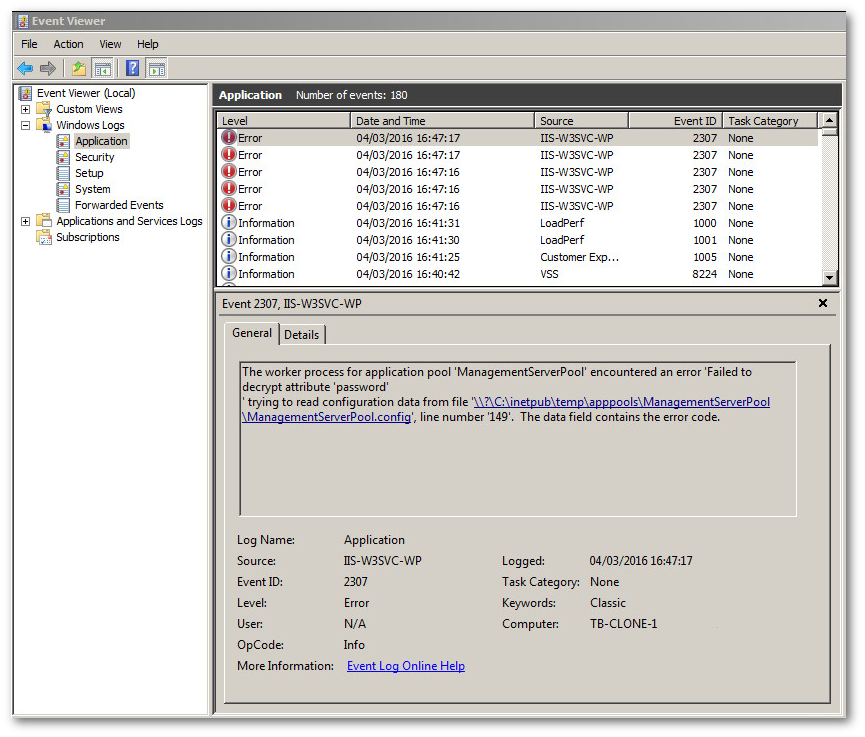This screenshot has height=737, width=865.
Task: Open Event Log Online Help link
Action: [405, 665]
